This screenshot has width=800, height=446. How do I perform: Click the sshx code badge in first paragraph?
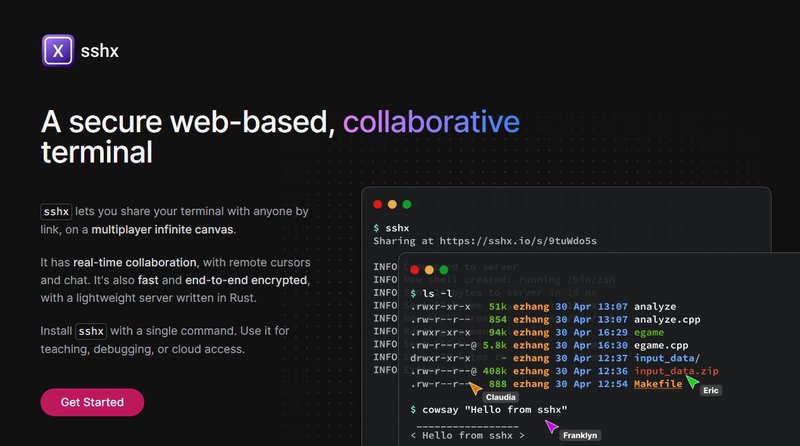[56, 212]
